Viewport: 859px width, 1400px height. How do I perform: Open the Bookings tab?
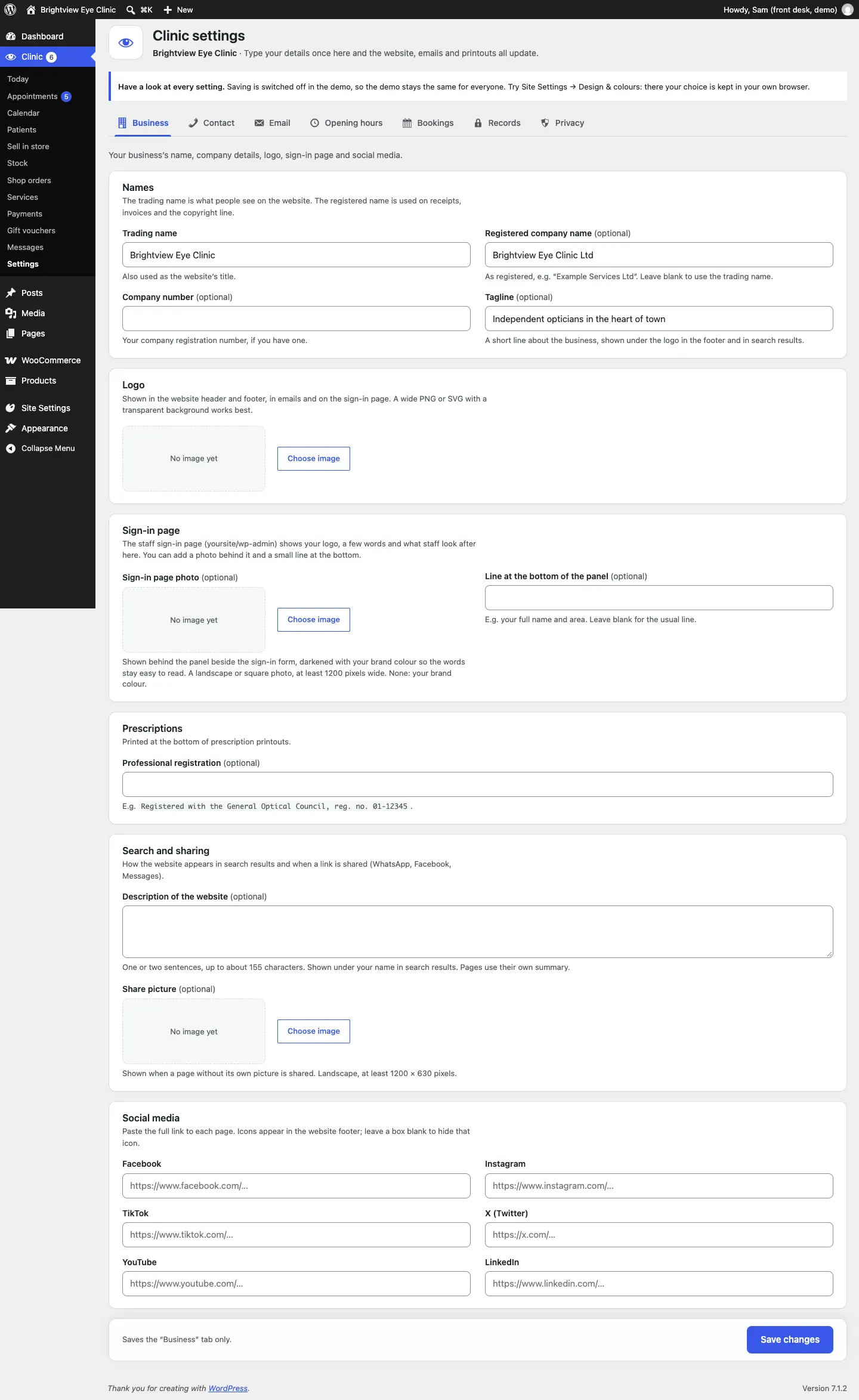click(x=428, y=123)
